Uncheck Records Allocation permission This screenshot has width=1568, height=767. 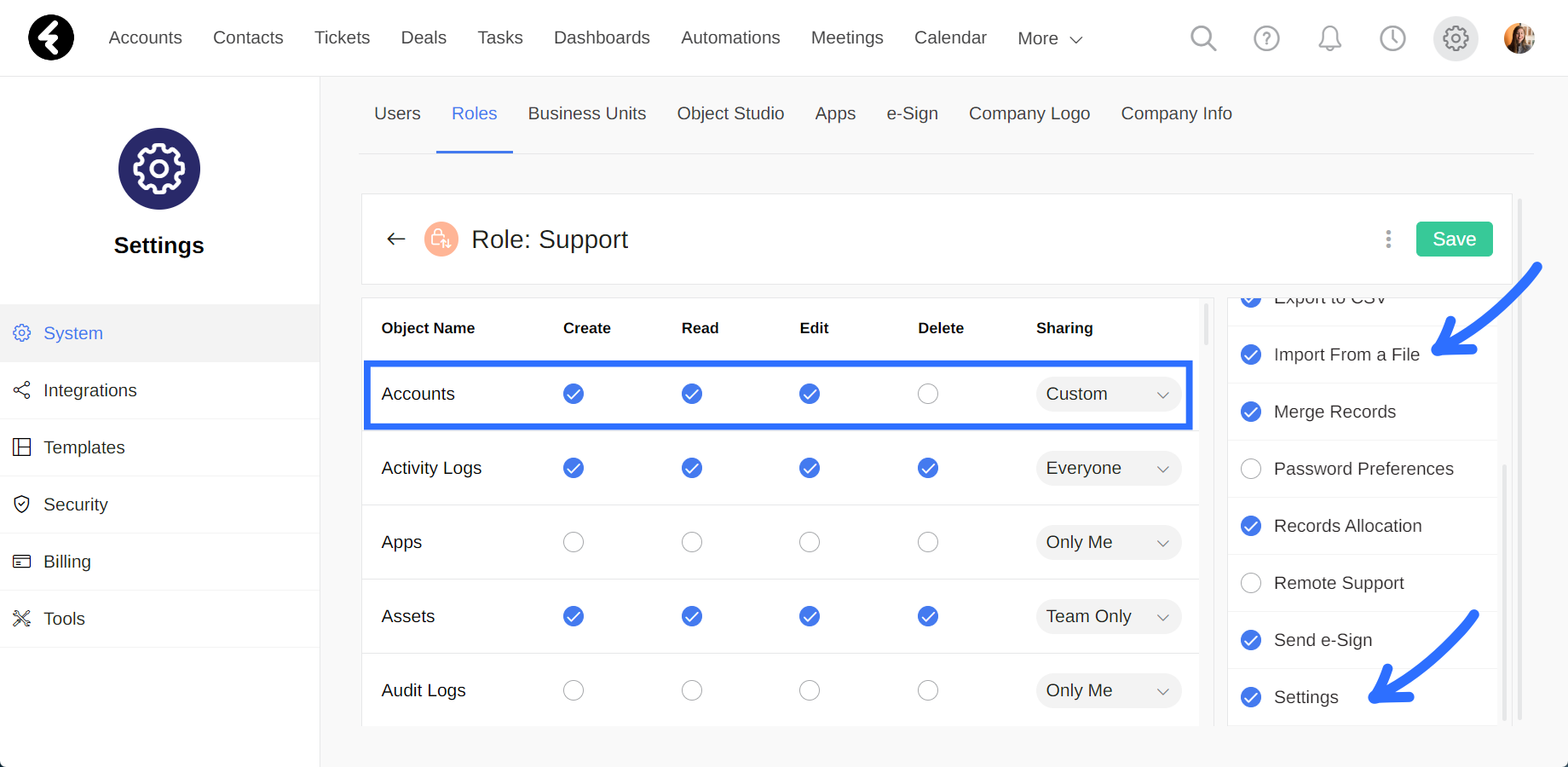pyautogui.click(x=1251, y=526)
